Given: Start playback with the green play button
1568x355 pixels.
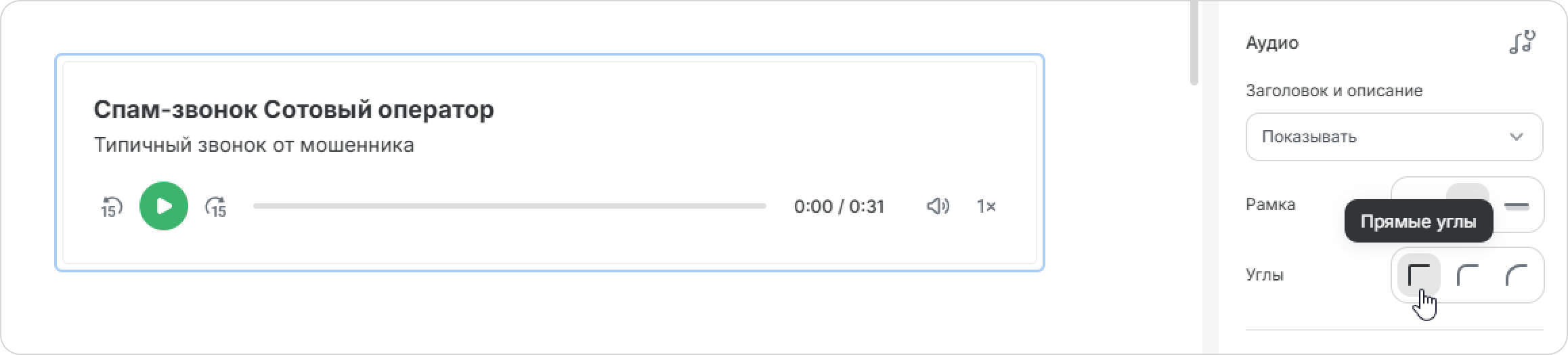Looking at the screenshot, I should (x=164, y=206).
